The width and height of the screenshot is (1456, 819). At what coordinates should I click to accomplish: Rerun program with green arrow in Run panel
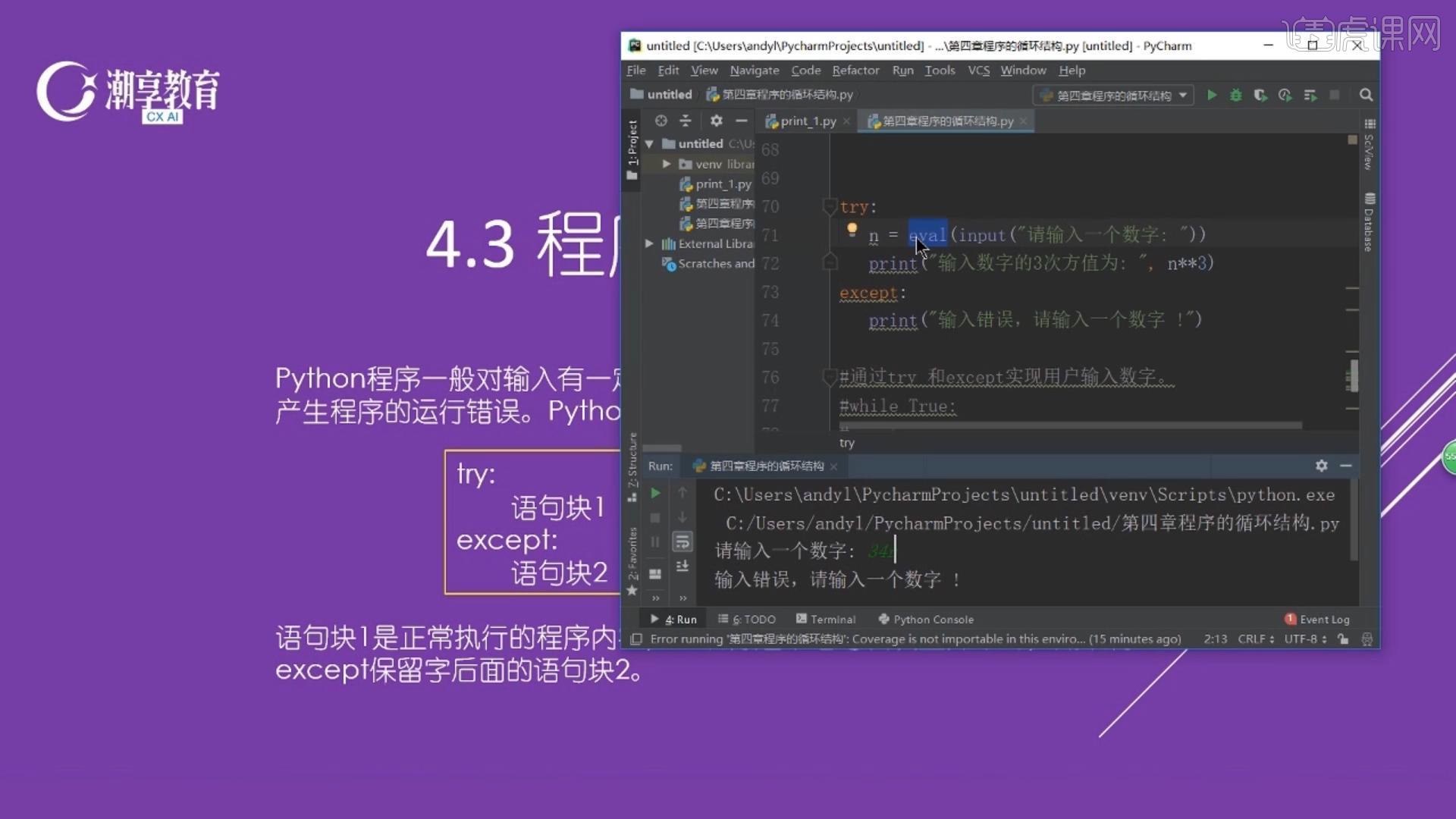coord(655,494)
